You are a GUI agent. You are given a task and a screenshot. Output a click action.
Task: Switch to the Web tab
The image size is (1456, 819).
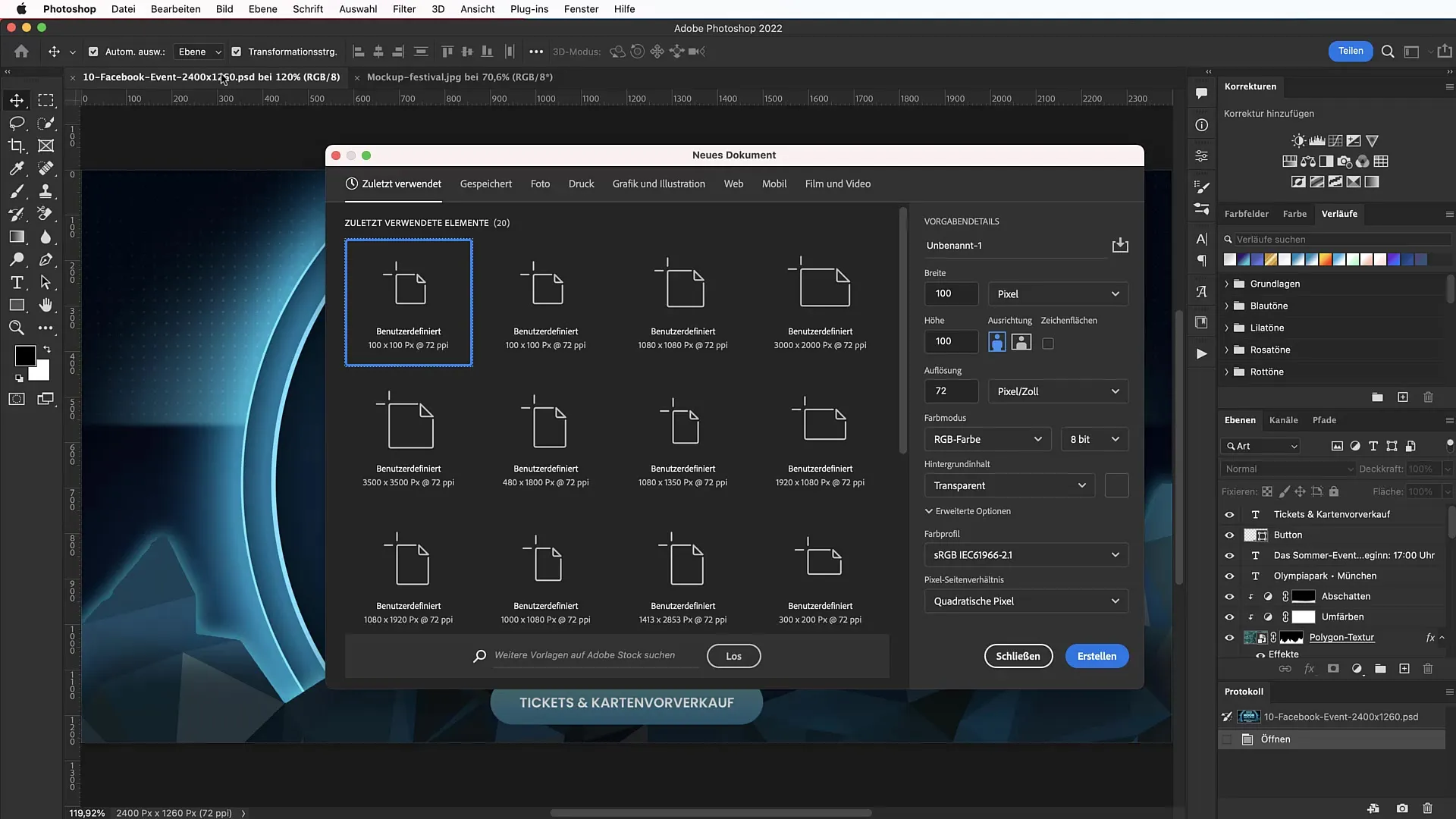(x=733, y=183)
